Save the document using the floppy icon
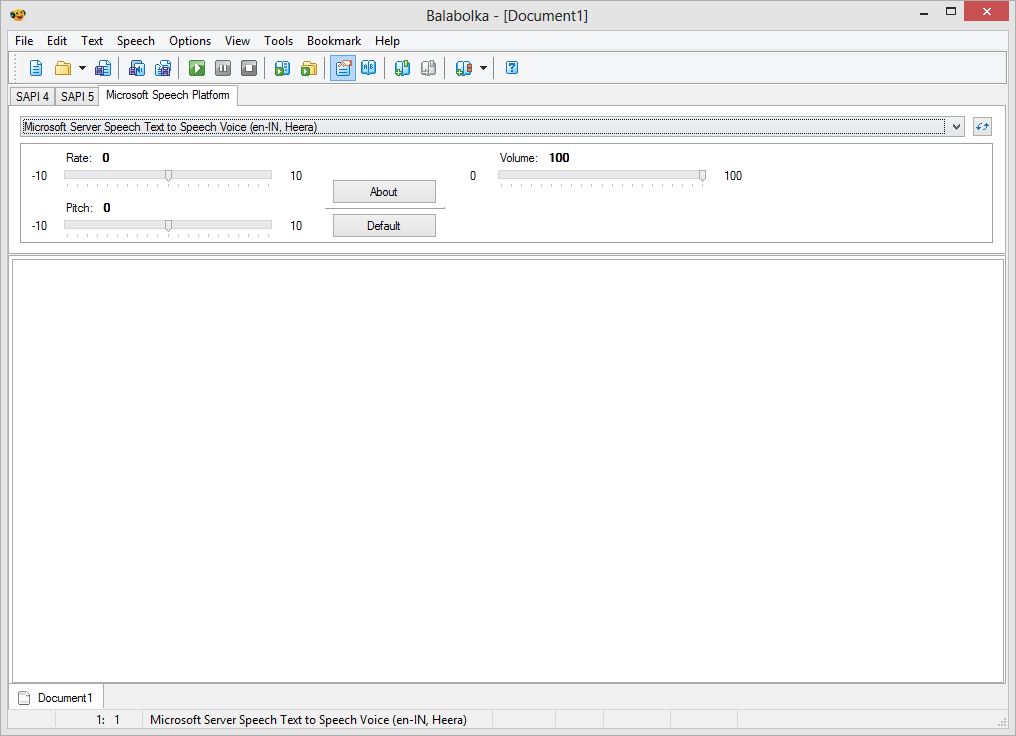 point(103,68)
